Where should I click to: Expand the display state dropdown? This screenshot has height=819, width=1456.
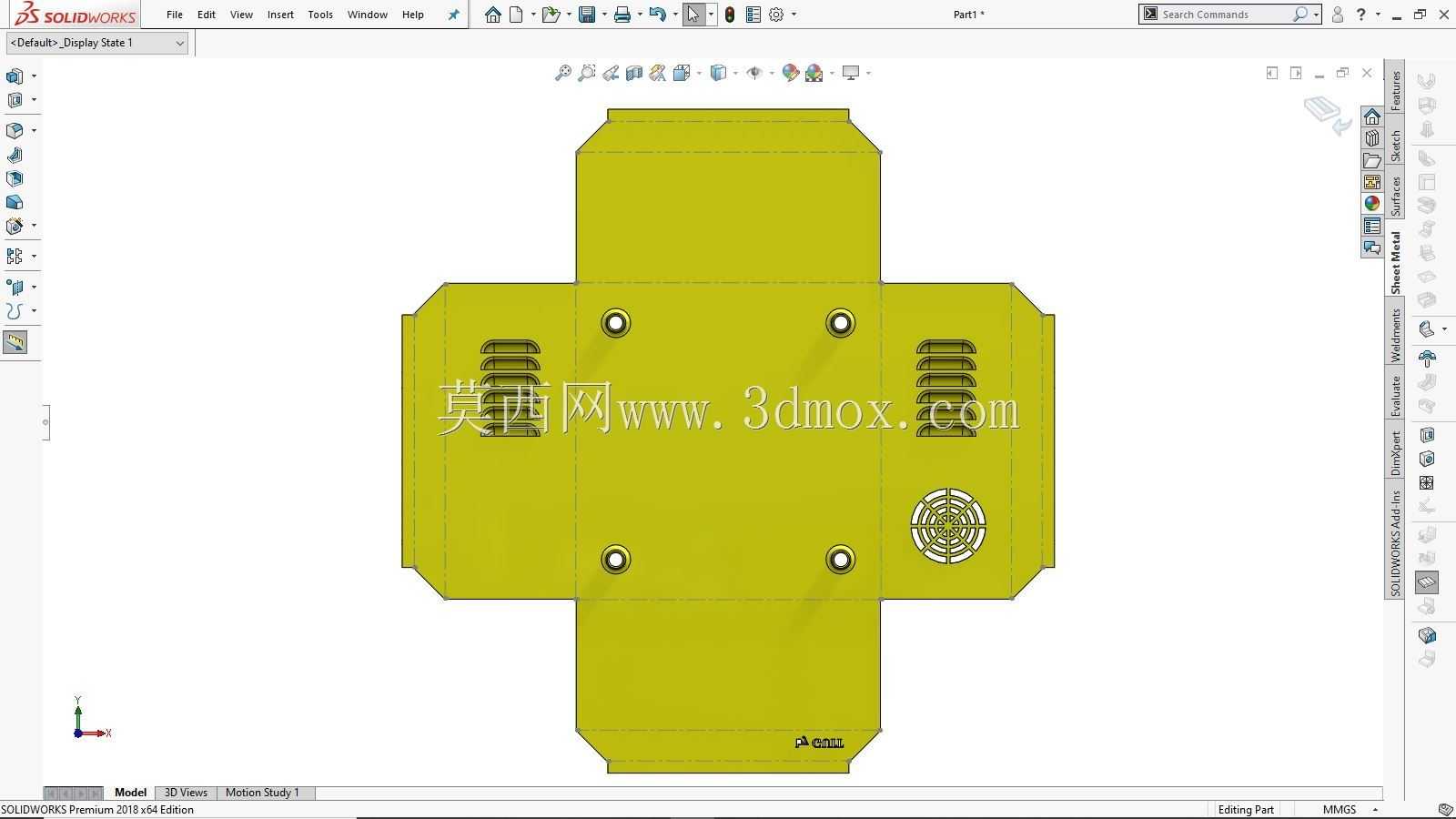[x=179, y=43]
